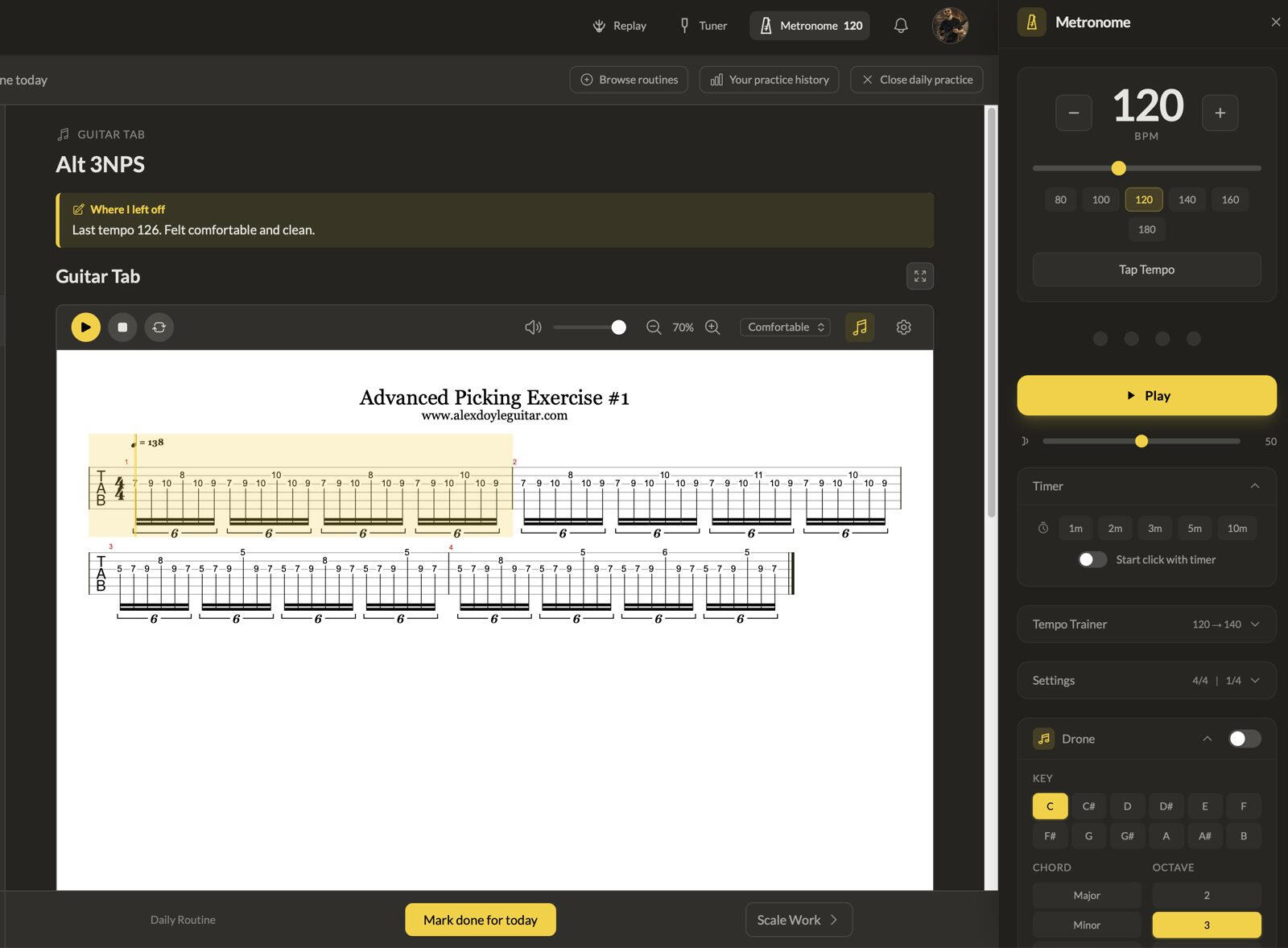The width and height of the screenshot is (1288, 948).
Task: Set tempo preset to 160
Action: click(1231, 200)
